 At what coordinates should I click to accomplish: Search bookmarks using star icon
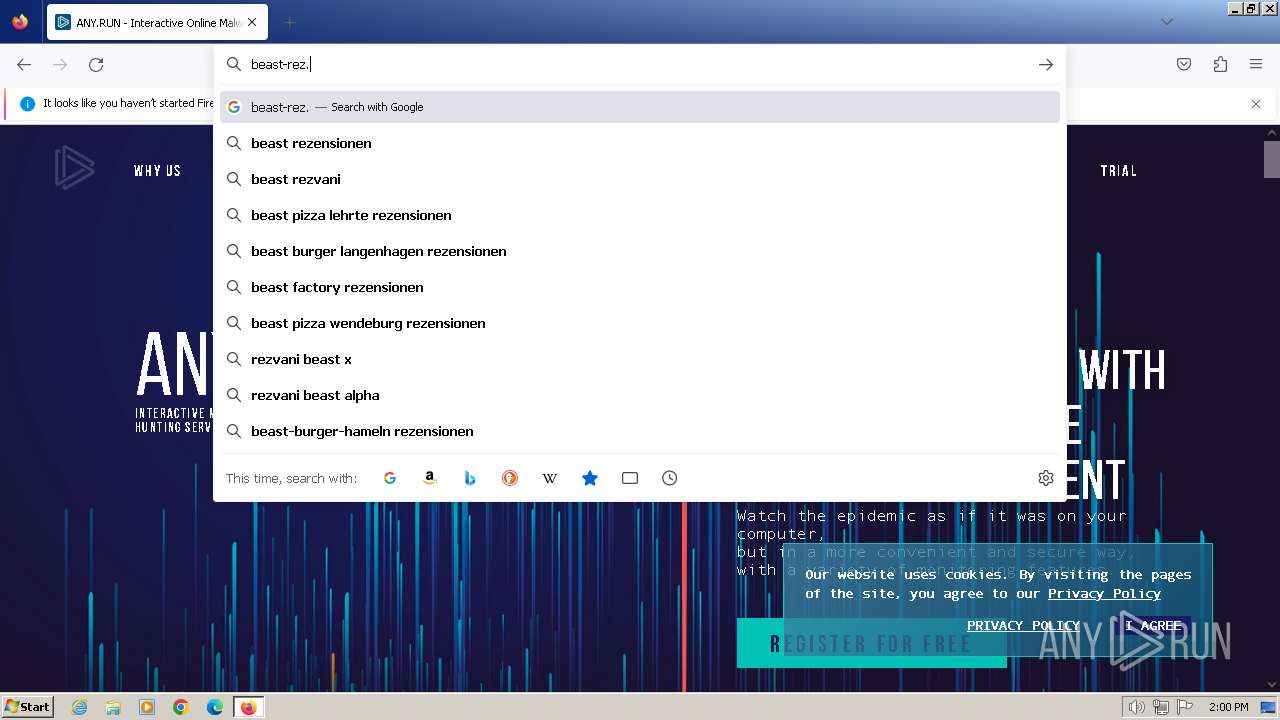[590, 478]
